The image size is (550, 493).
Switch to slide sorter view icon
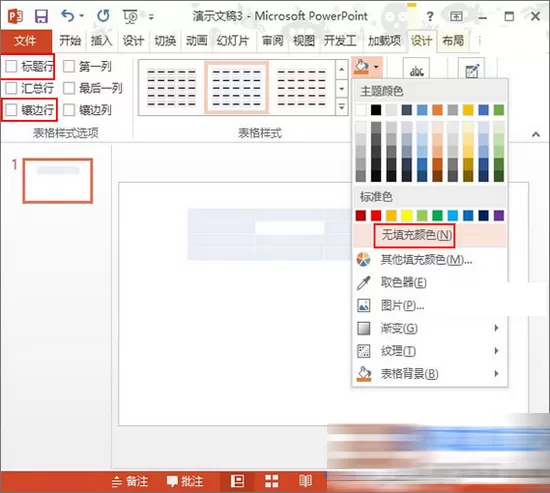click(271, 481)
